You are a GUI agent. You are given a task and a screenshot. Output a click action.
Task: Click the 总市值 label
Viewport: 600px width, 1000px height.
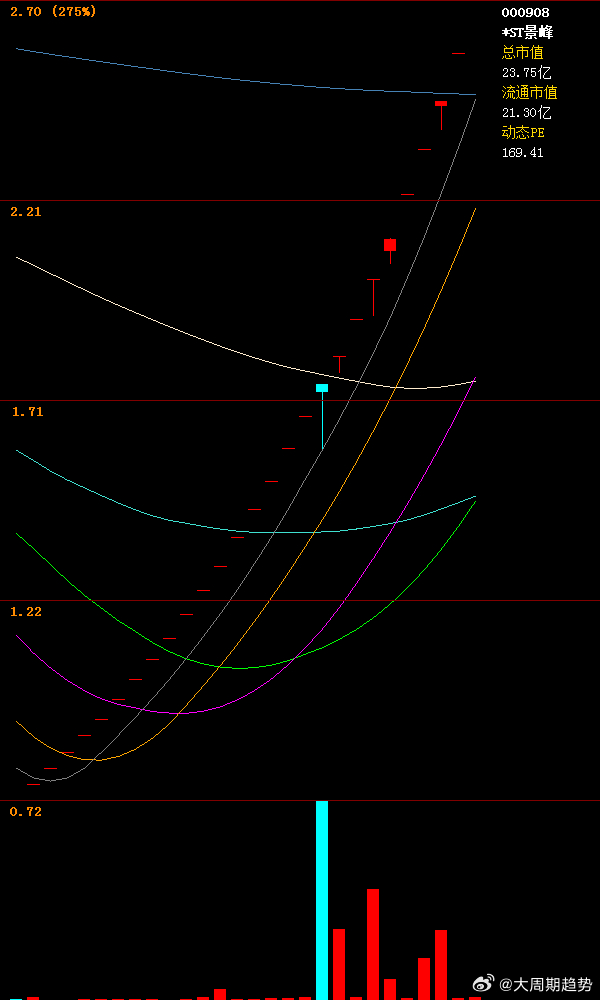point(522,52)
